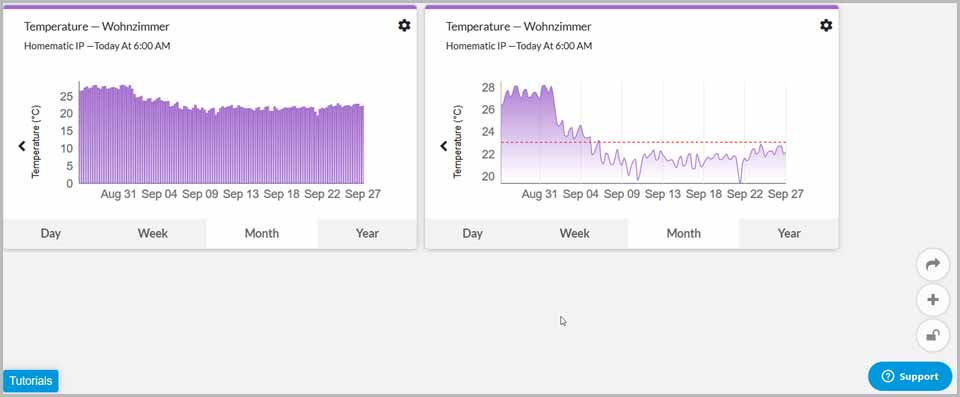This screenshot has height=397, width=960.
Task: Select Day tab in left widget
Action: pos(51,233)
